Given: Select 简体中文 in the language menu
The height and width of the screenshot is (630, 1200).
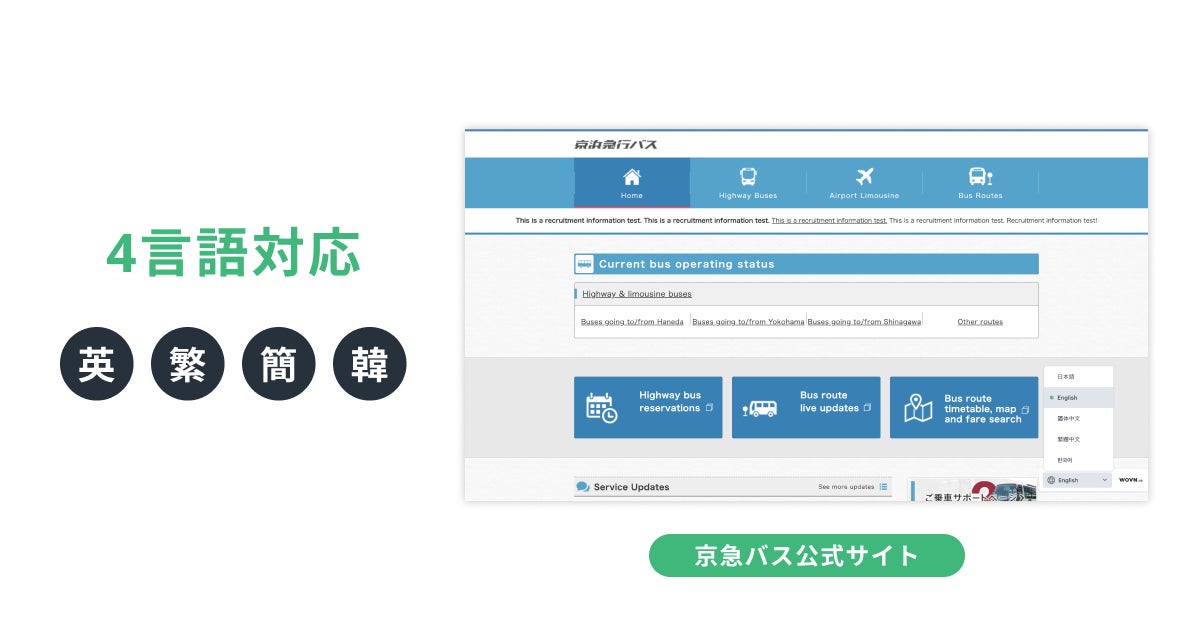Looking at the screenshot, I should click(1078, 418).
